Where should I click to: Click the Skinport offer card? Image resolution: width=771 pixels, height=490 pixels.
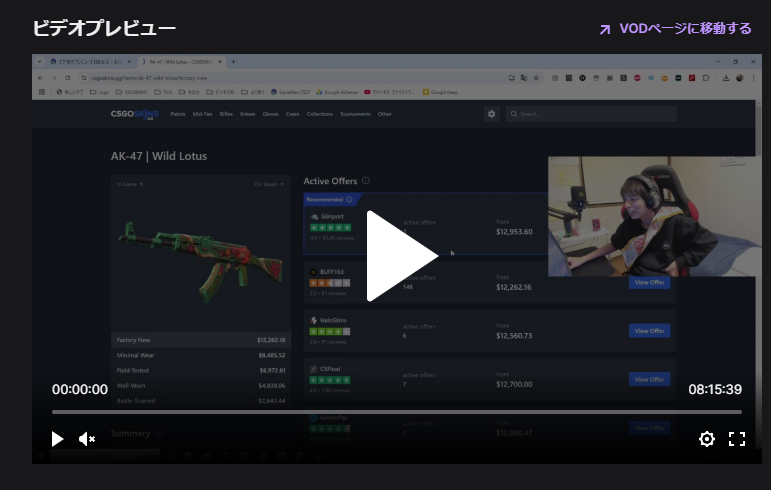426,224
